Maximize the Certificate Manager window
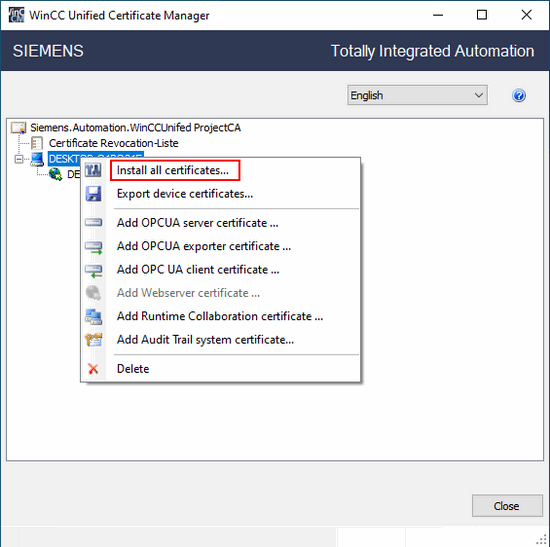Image resolution: width=550 pixels, height=547 pixels. [x=482, y=15]
